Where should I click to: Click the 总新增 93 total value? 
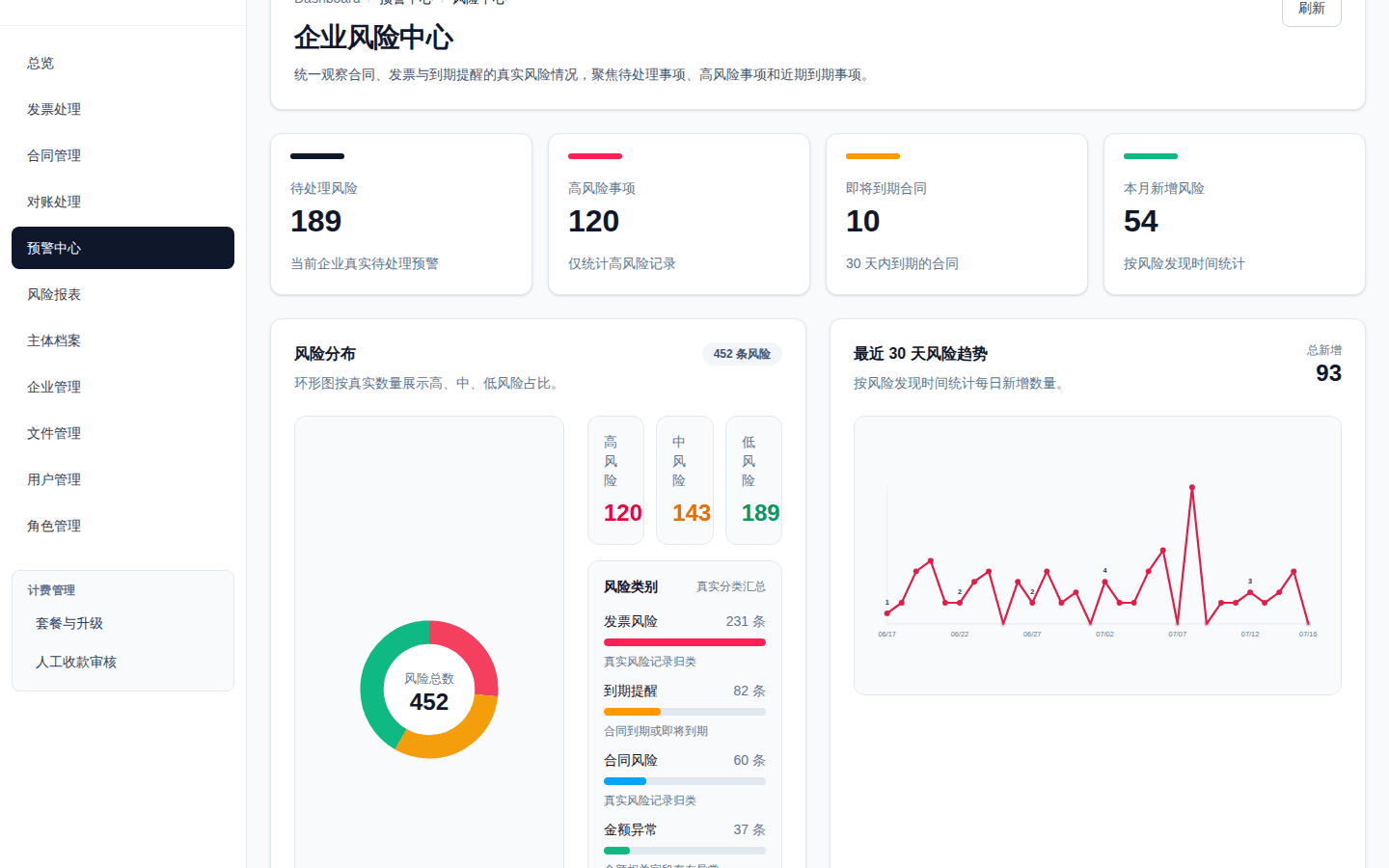tap(1328, 373)
